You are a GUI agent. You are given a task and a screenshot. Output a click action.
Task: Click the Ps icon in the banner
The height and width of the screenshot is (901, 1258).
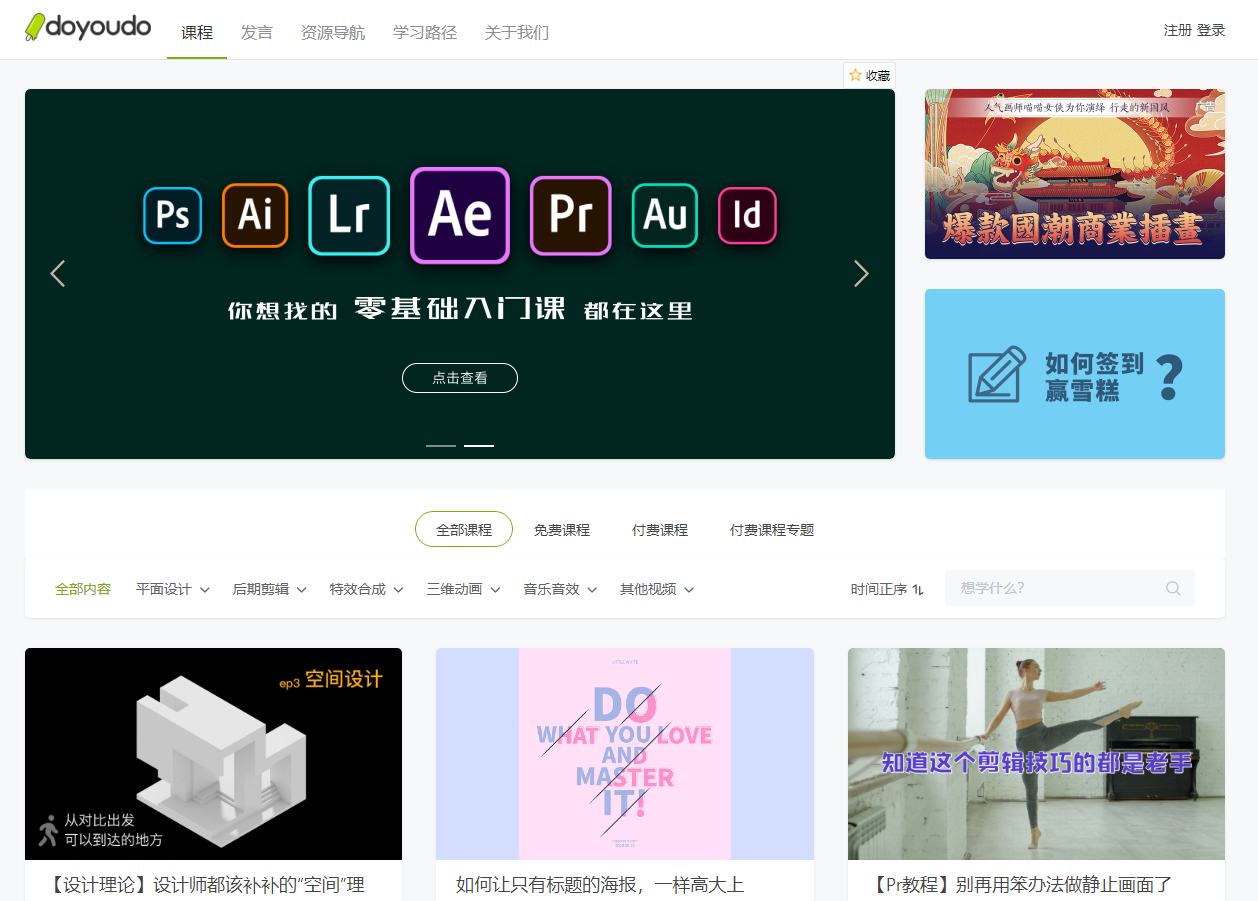tap(172, 215)
